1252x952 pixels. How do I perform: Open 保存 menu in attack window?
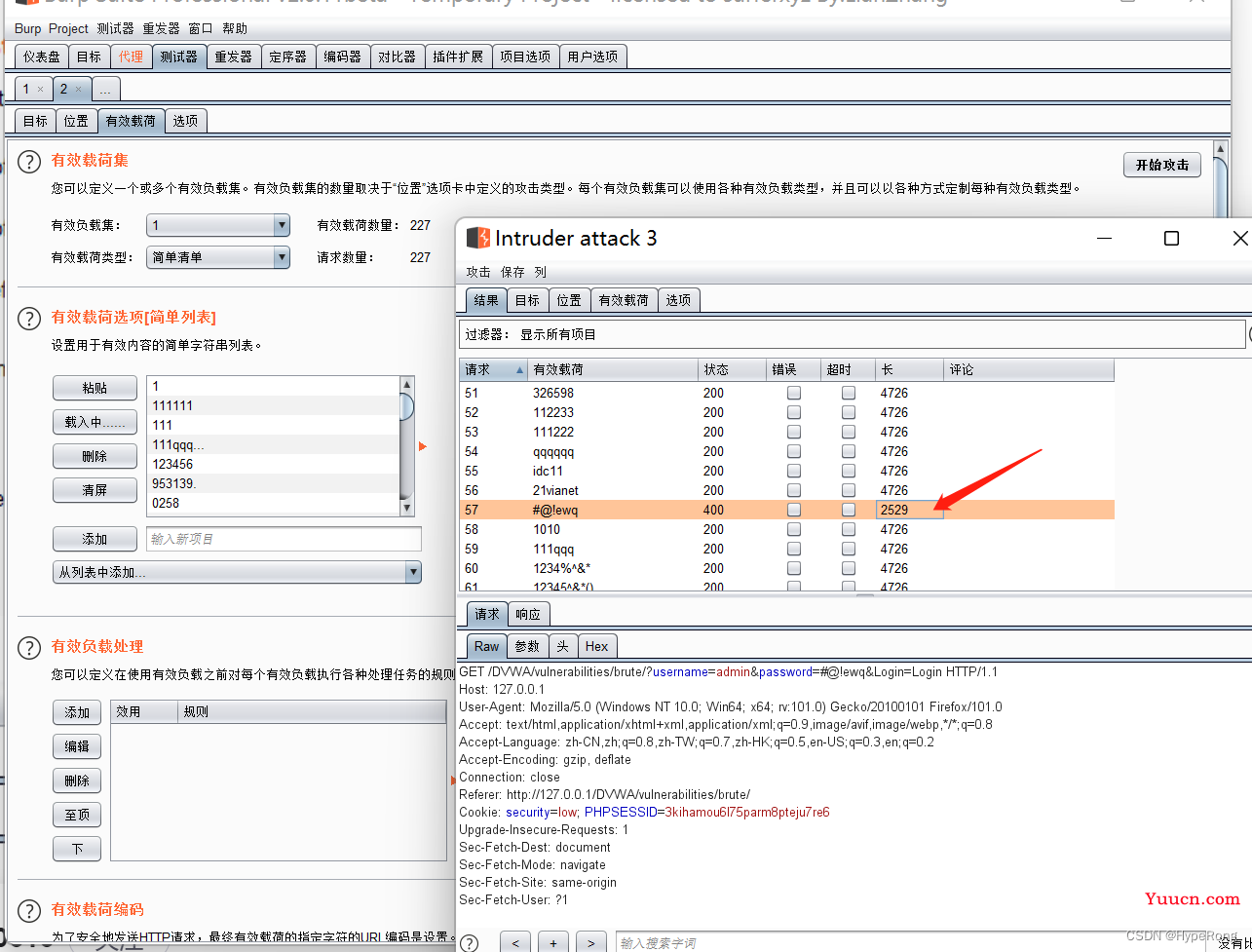[x=512, y=272]
